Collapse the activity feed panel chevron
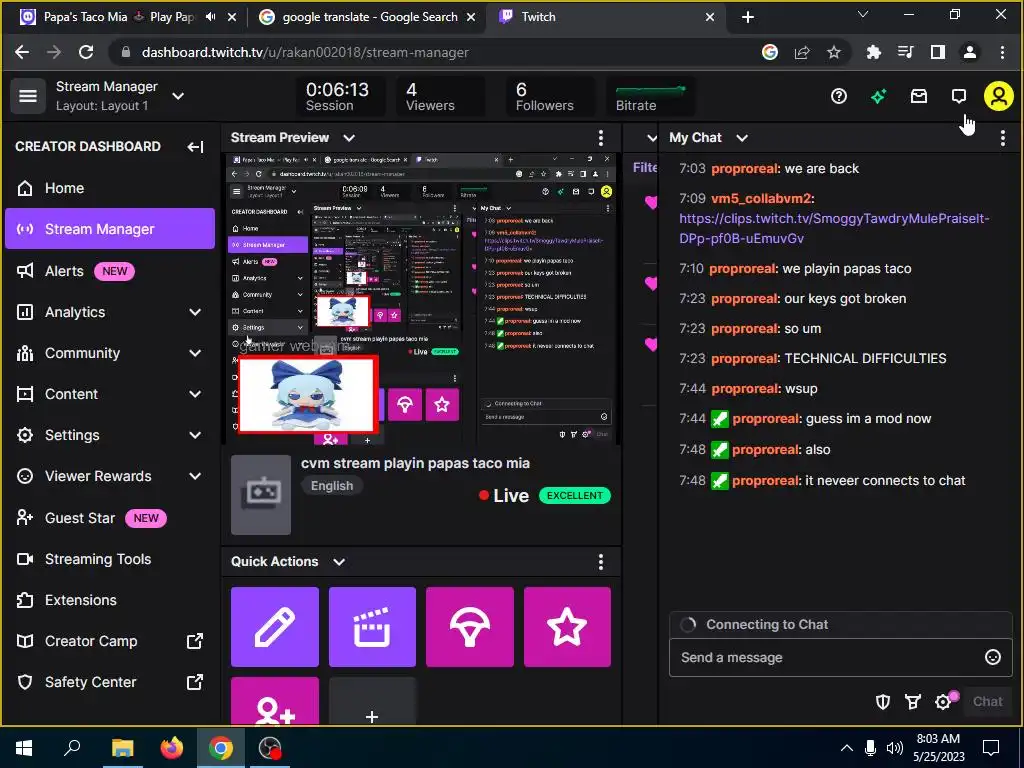Image resolution: width=1024 pixels, height=768 pixels. coord(651,138)
